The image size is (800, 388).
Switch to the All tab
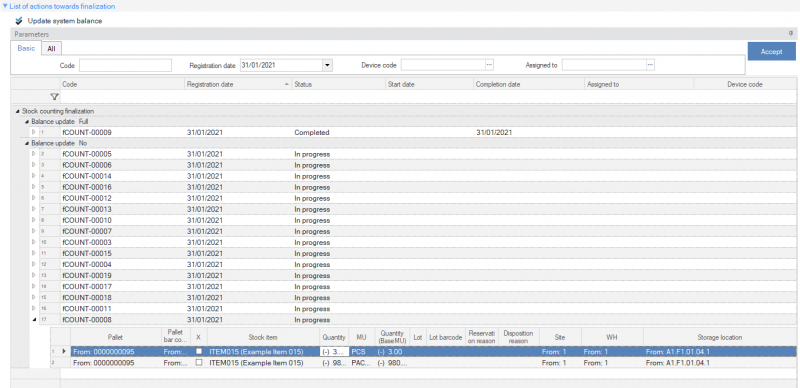pyautogui.click(x=52, y=49)
